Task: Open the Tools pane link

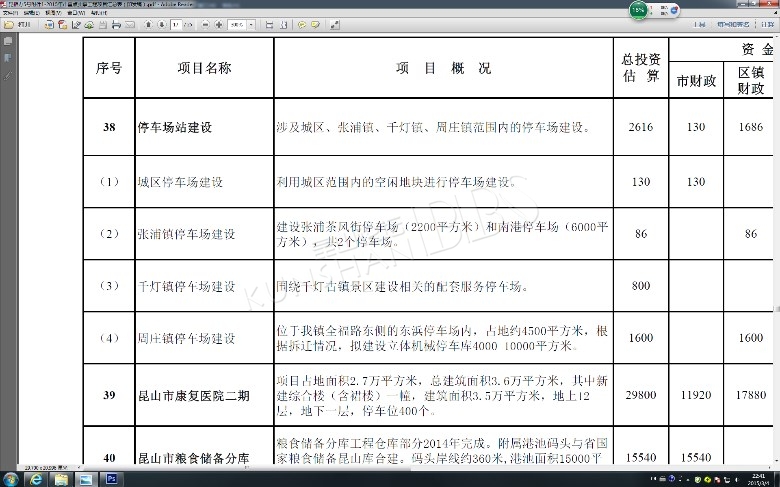Action: coord(699,24)
